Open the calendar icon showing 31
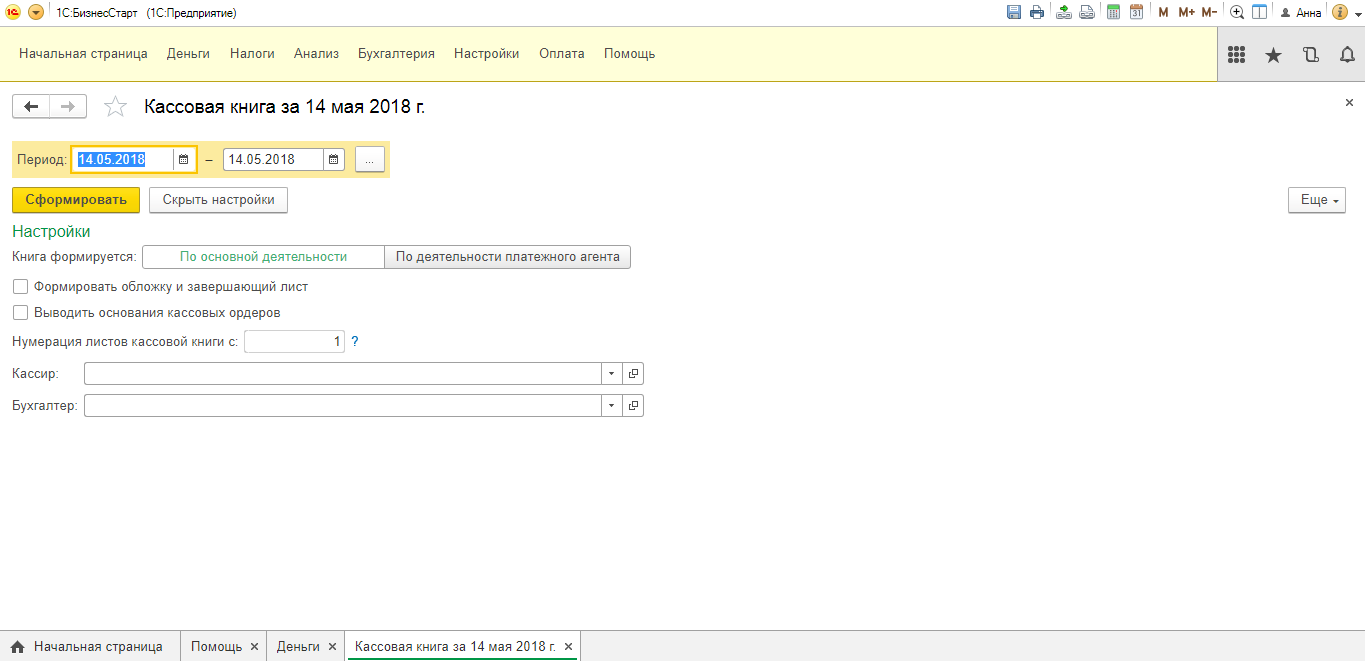 1136,12
